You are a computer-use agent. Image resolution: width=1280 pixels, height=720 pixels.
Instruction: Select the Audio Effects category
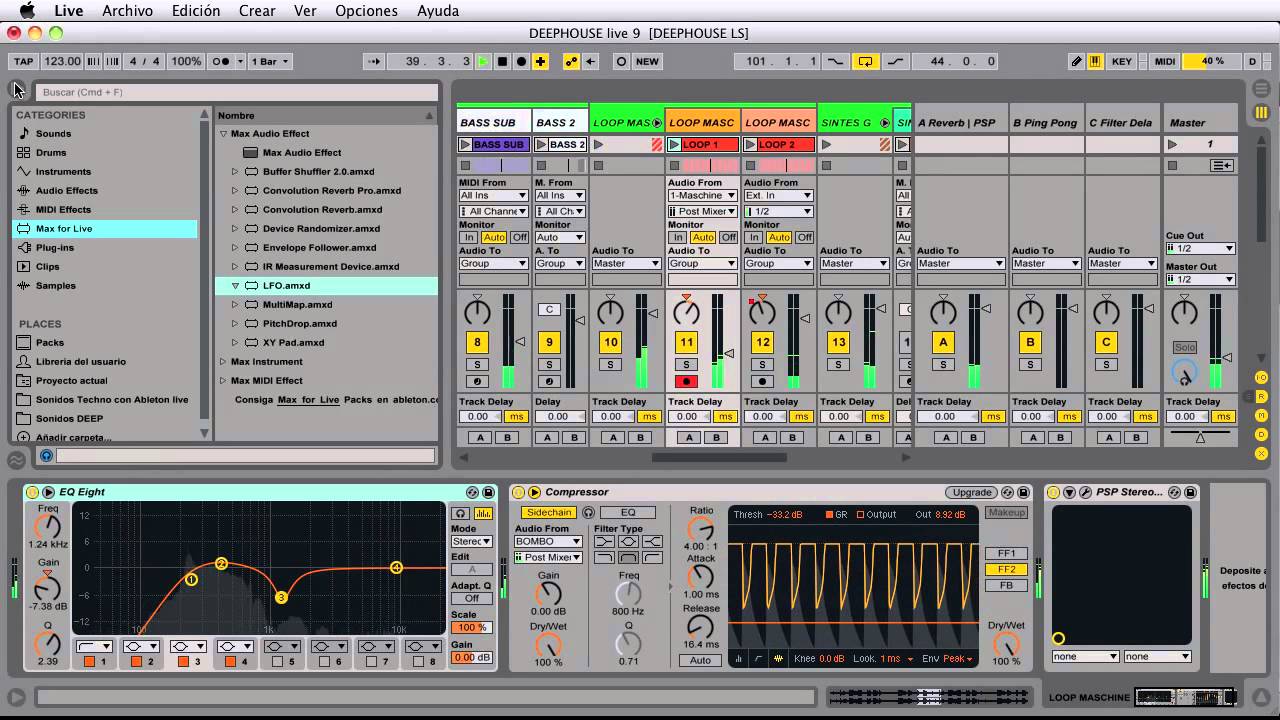[67, 190]
